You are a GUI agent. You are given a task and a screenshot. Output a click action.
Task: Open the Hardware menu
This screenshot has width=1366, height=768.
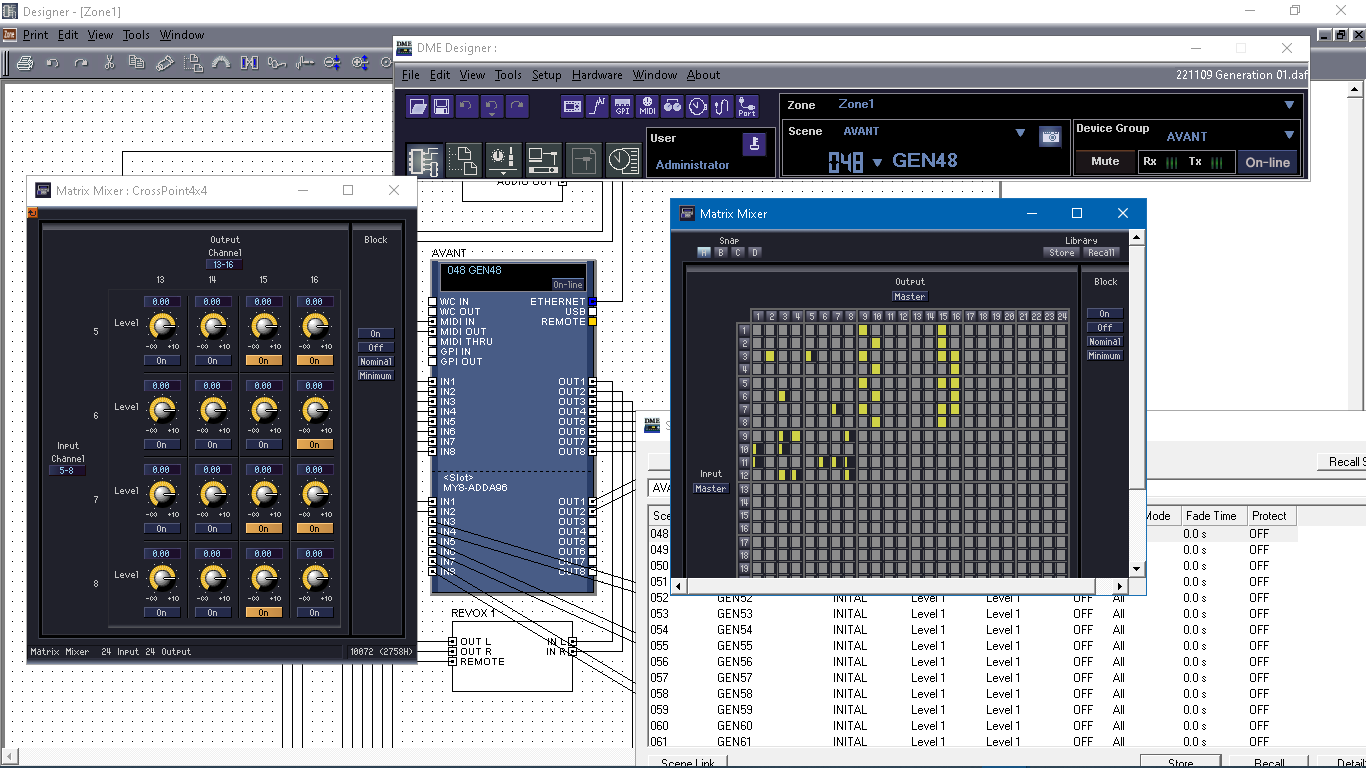[597, 75]
